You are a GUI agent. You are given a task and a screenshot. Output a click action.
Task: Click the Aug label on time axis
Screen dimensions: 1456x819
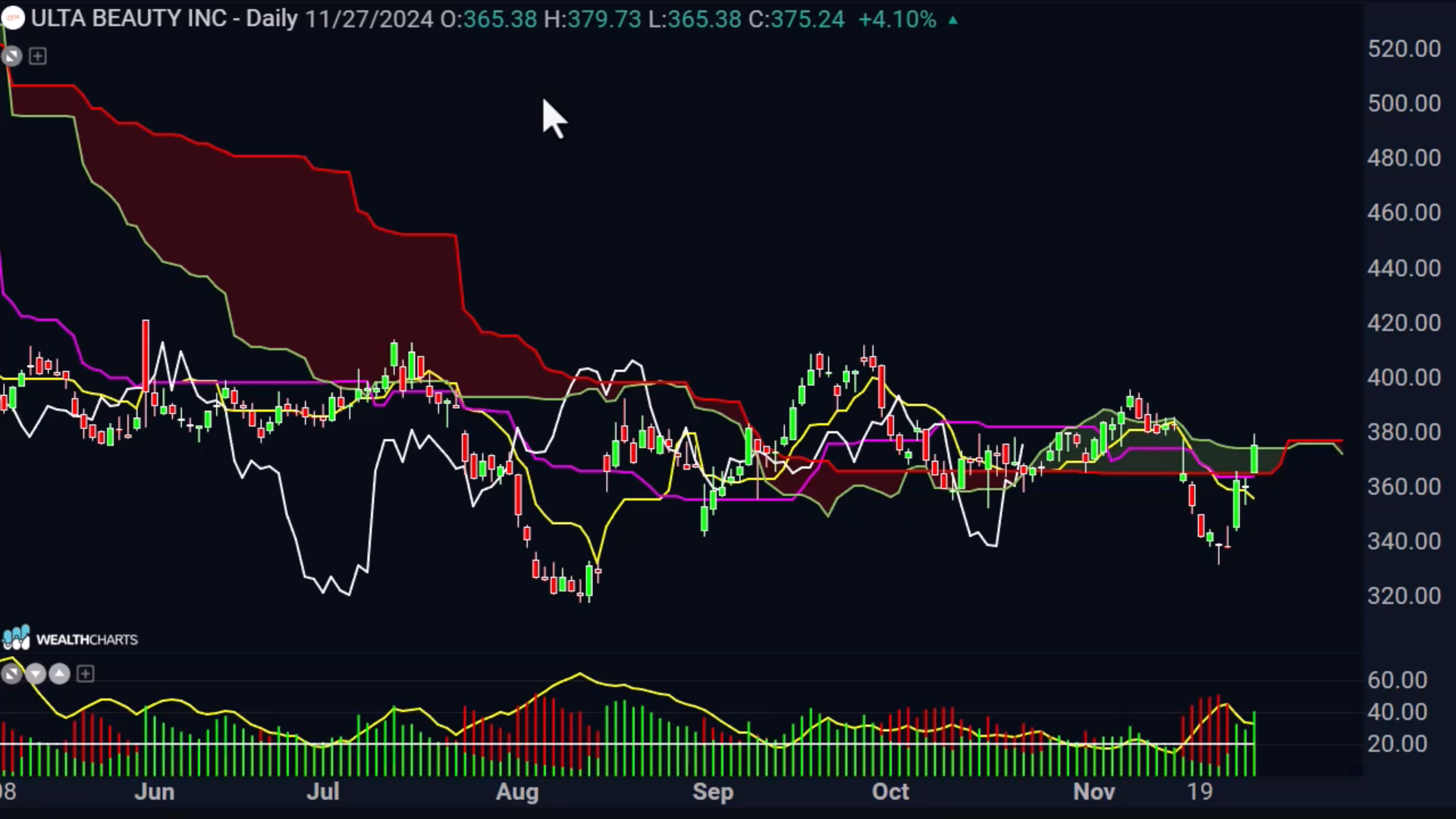[517, 792]
